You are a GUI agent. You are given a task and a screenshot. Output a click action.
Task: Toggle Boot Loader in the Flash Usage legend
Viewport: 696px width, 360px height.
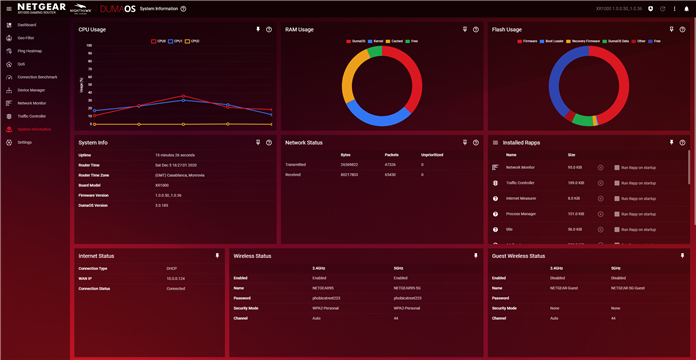point(552,41)
